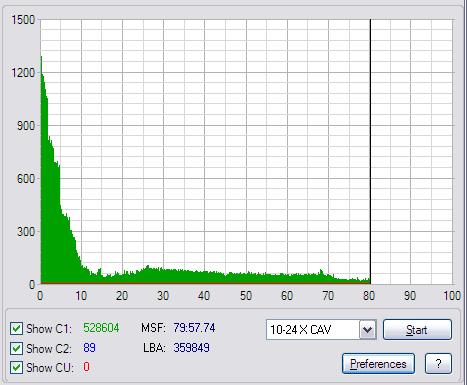467x385 pixels.
Task: Uncheck the Show C1 checkbox
Action: tap(16, 329)
